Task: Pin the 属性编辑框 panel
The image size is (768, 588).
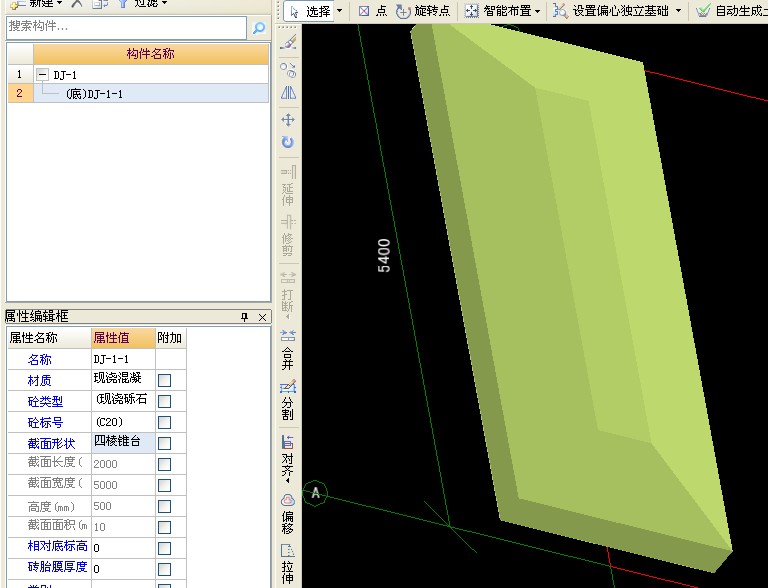Action: pyautogui.click(x=244, y=317)
